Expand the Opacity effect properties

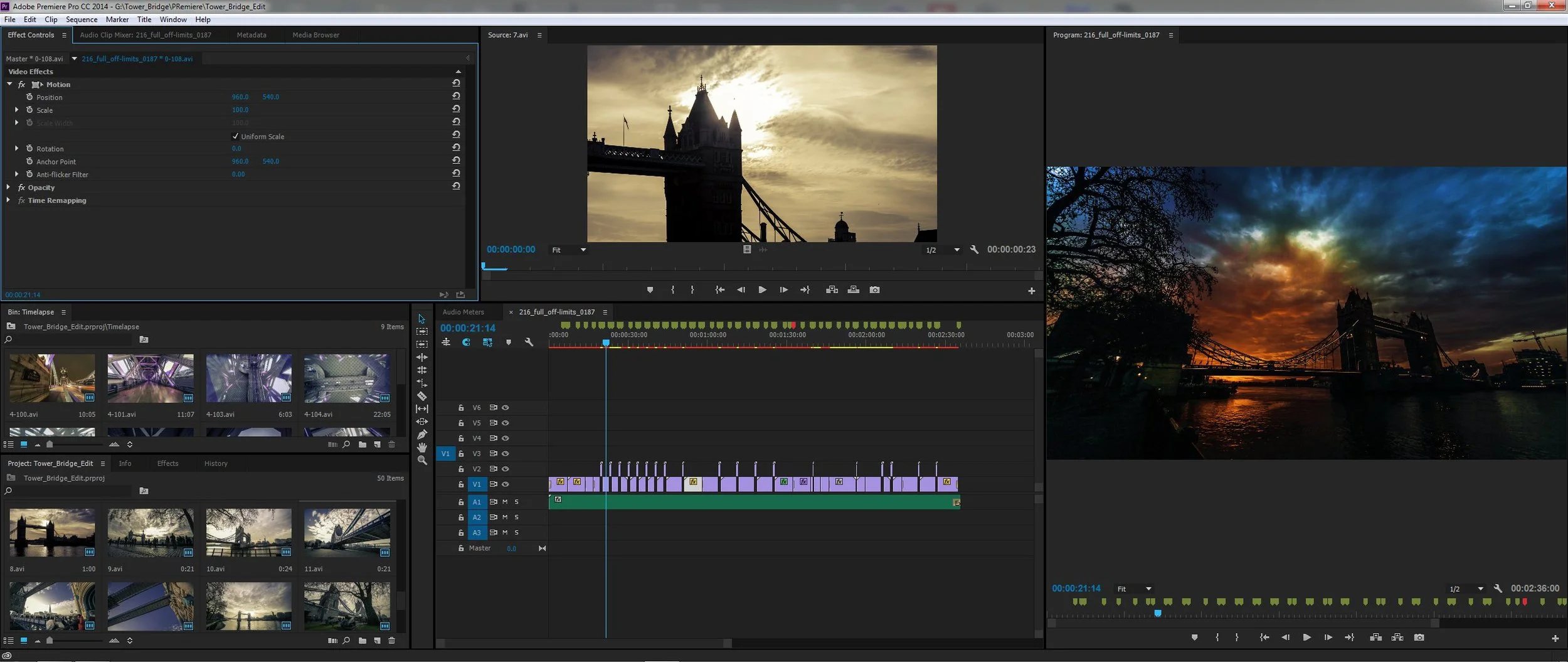8,187
